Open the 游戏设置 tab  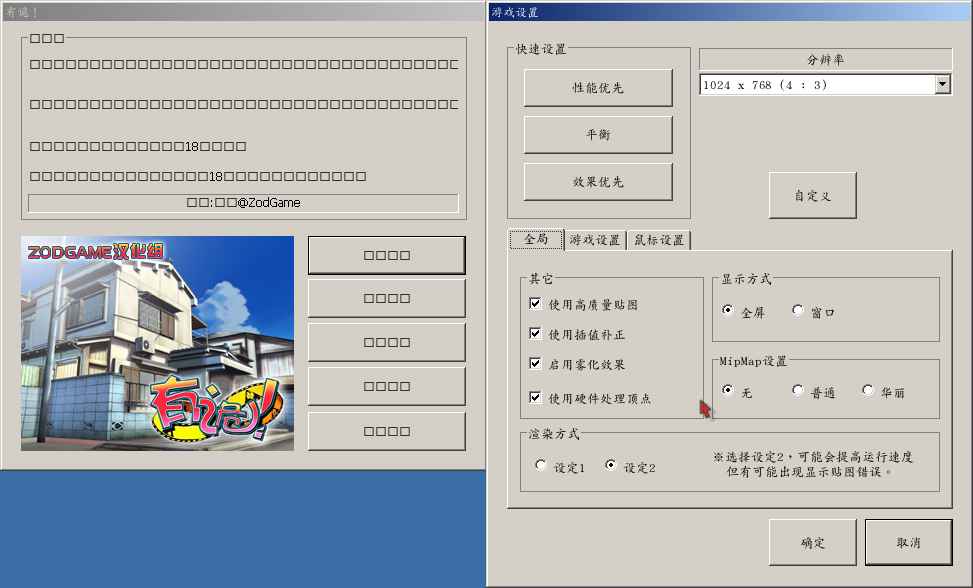click(594, 240)
